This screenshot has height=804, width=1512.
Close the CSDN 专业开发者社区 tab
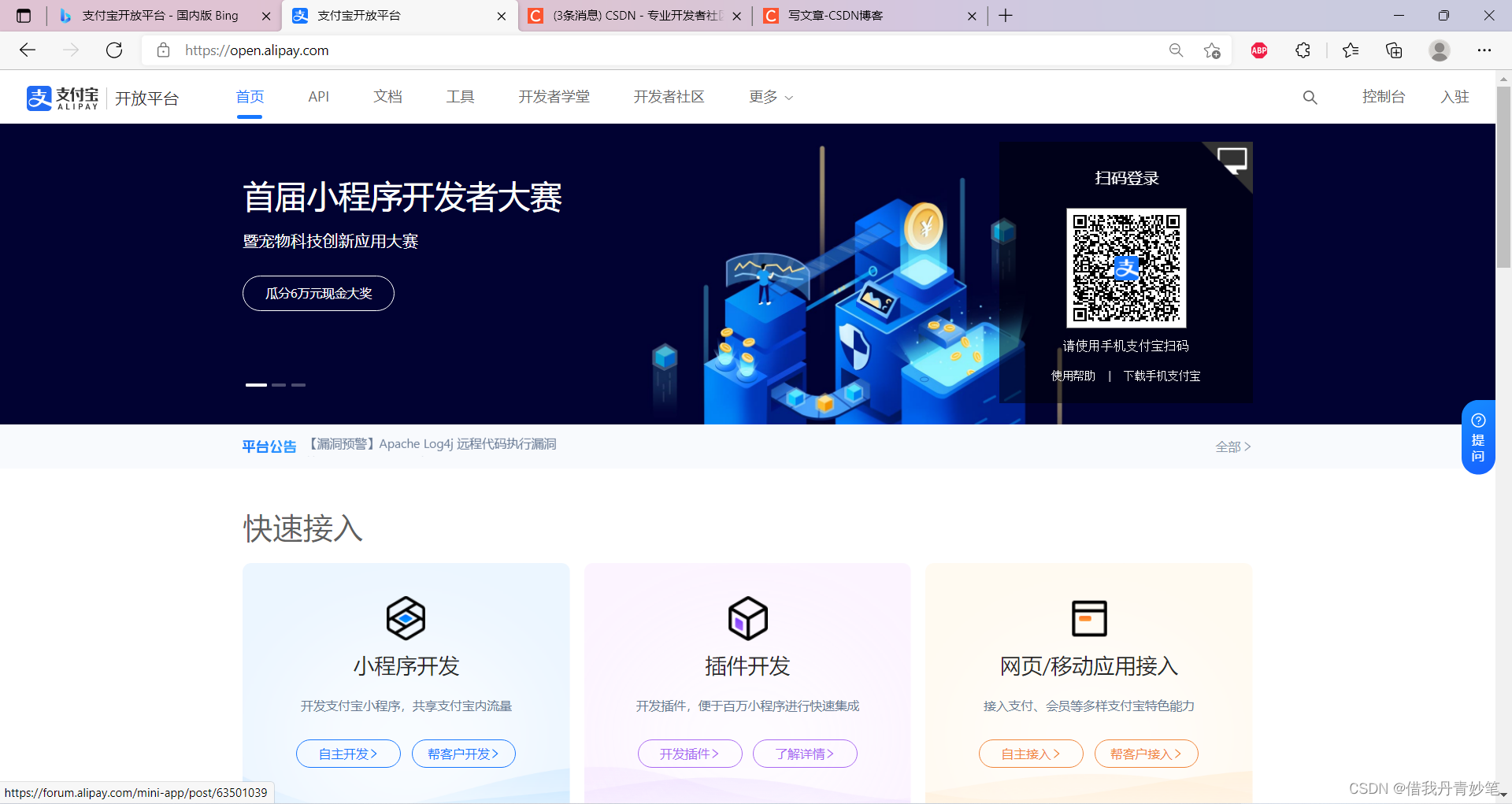(x=737, y=16)
